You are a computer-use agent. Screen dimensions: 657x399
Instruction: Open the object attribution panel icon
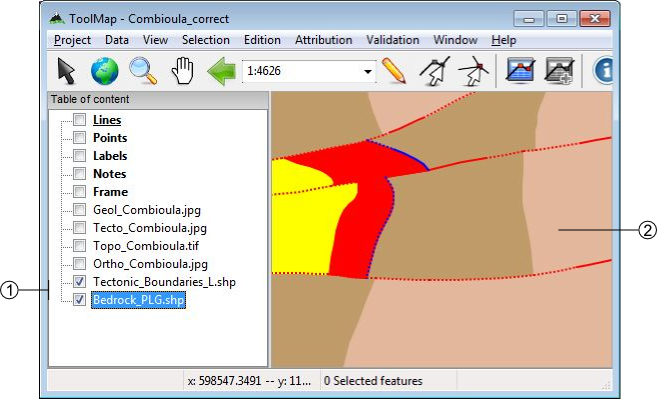pyautogui.click(x=520, y=70)
